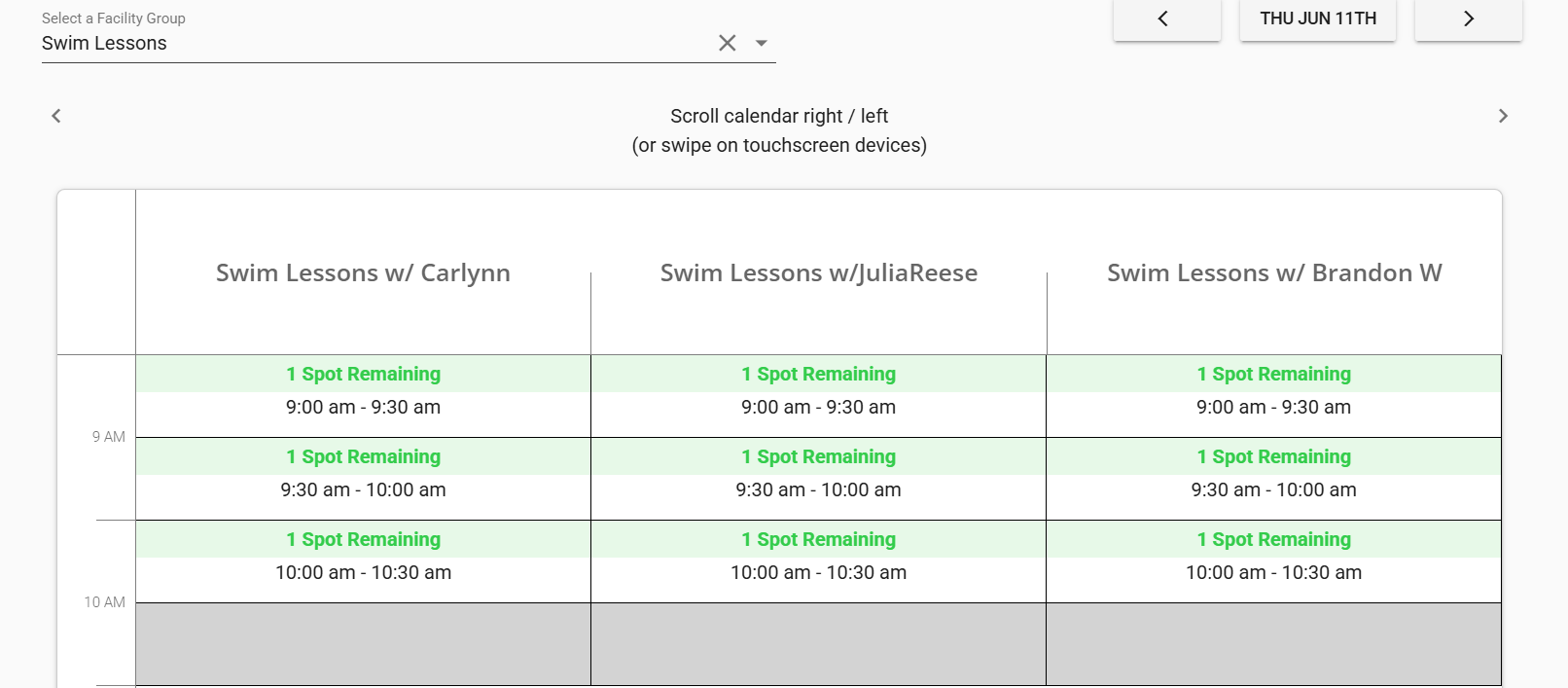Select Carlynn's 9:30 am - 10:00 am slot
Image resolution: width=1568 pixels, height=688 pixels.
(x=363, y=479)
